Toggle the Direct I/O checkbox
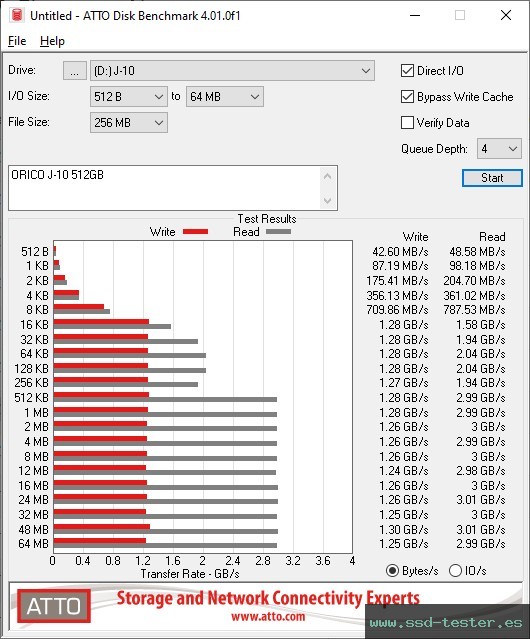 click(407, 71)
